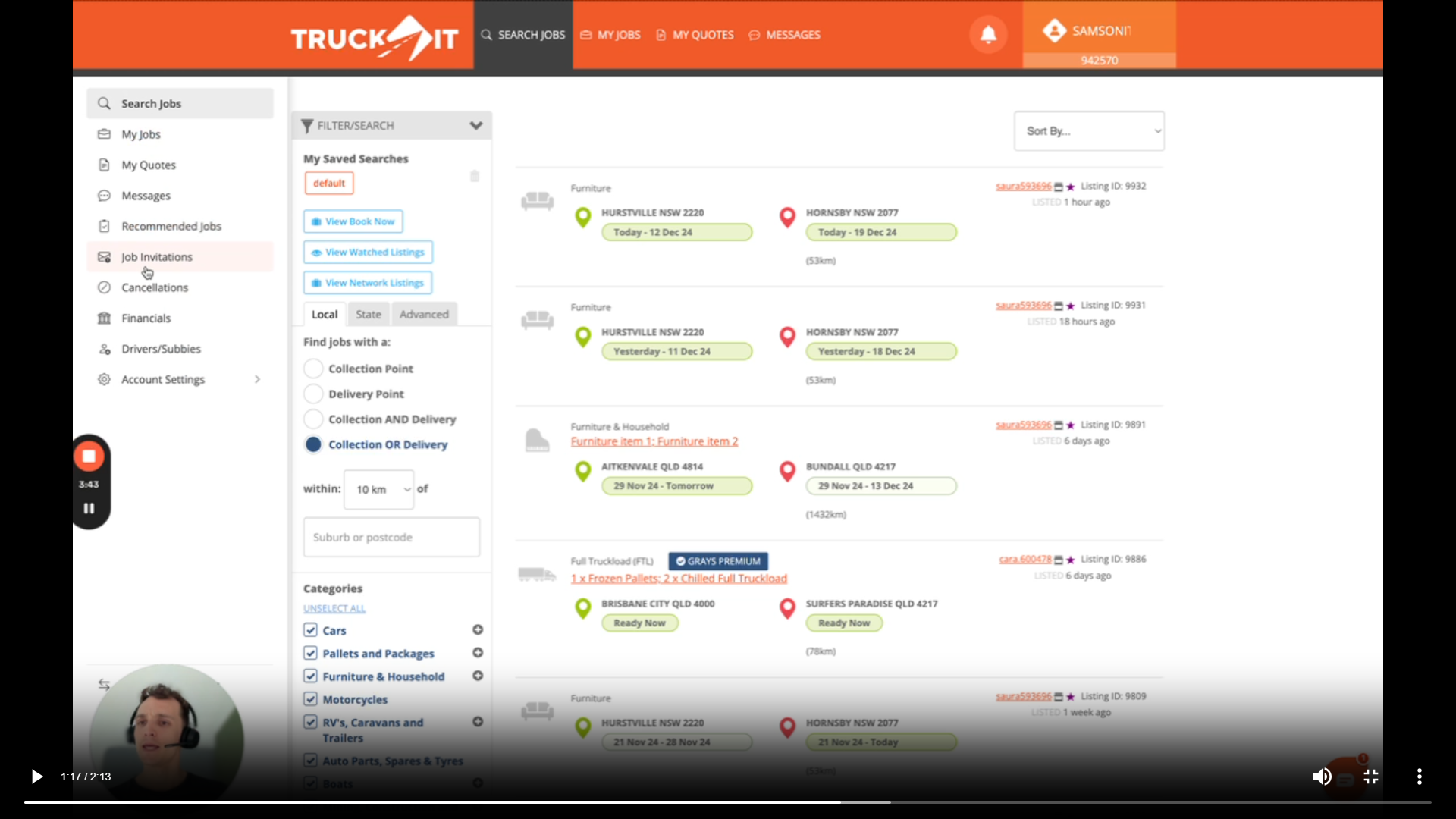This screenshot has height=819, width=1456.
Task: Expand Account Settings menu item
Action: tap(257, 379)
